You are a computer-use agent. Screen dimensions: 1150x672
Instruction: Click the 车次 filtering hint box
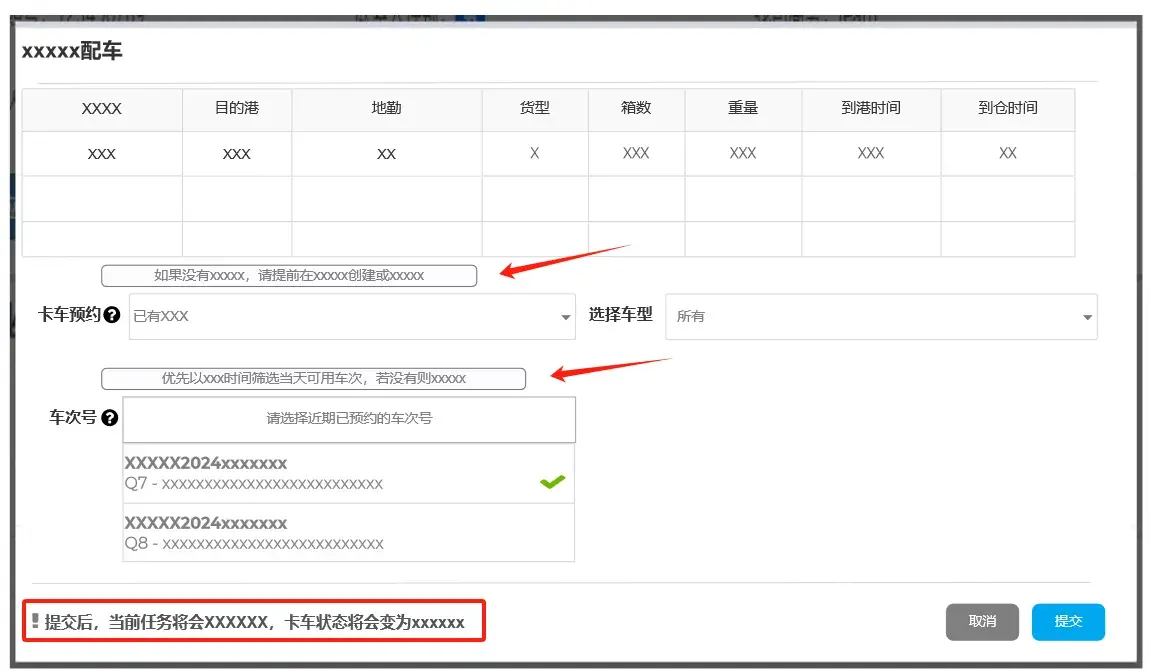coord(313,379)
